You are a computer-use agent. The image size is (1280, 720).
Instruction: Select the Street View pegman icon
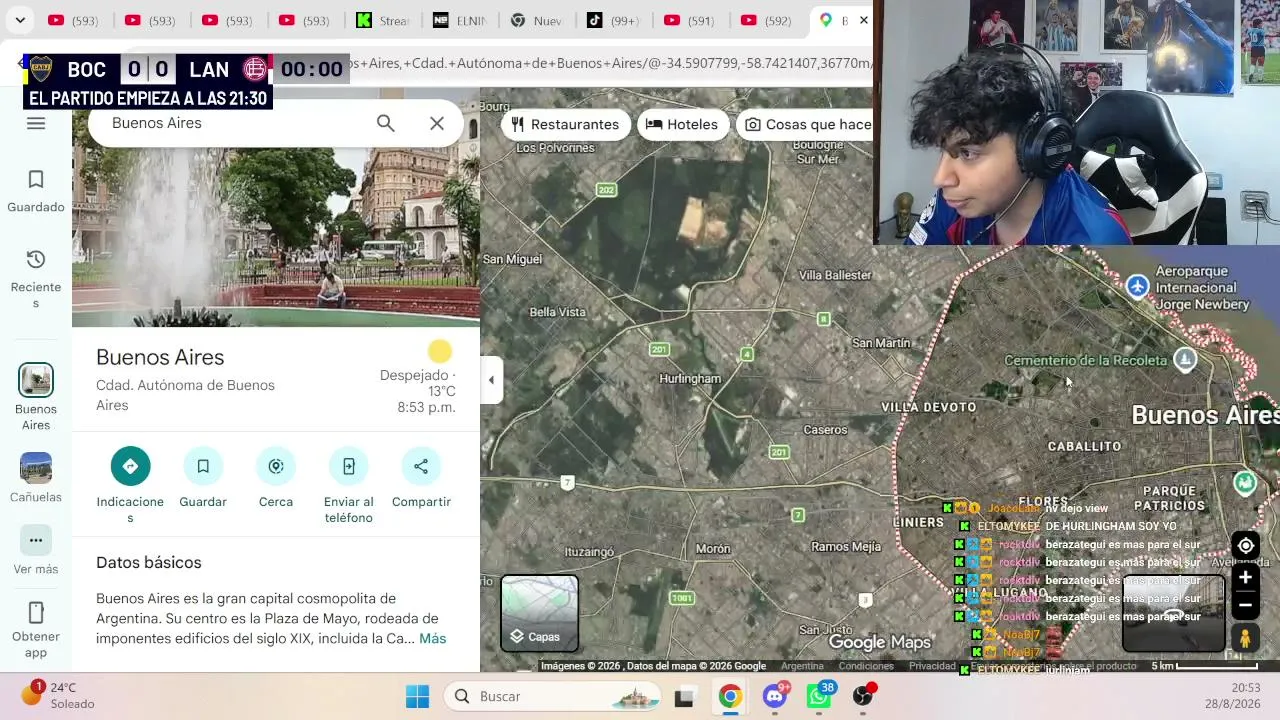[x=1245, y=638]
